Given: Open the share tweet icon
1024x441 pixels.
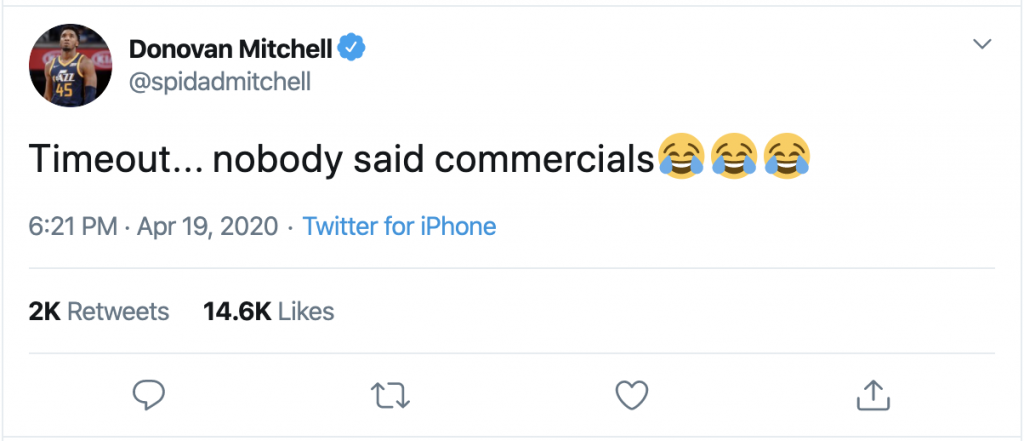Looking at the screenshot, I should 873,394.
